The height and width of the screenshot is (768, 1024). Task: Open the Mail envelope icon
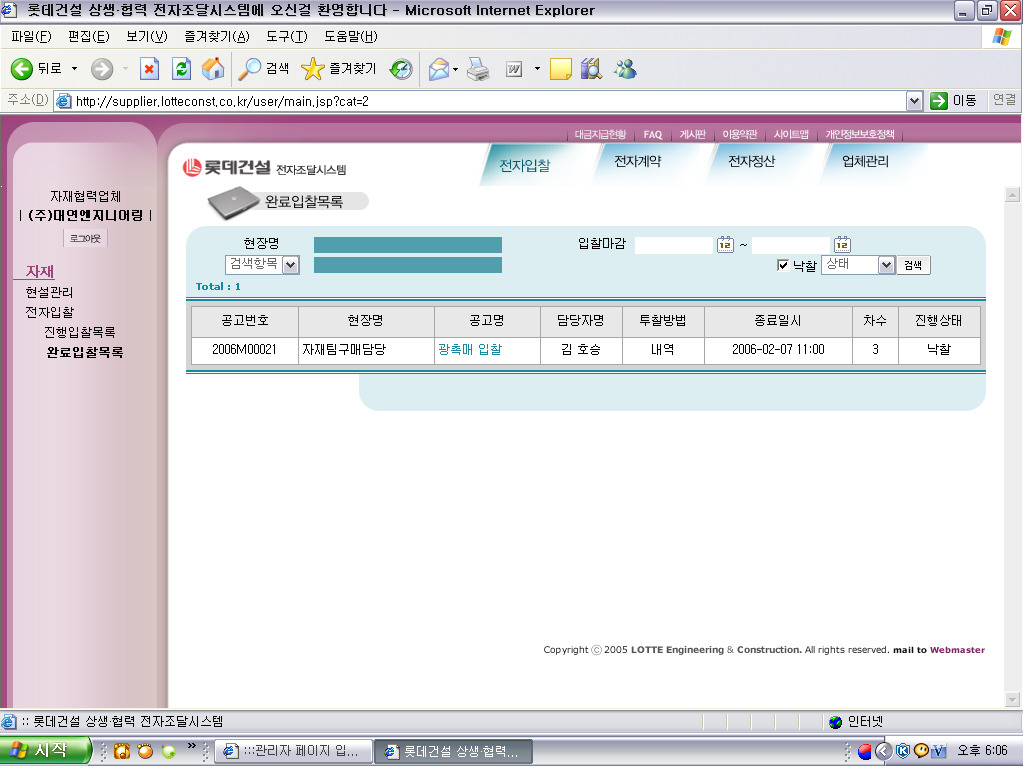(x=439, y=69)
